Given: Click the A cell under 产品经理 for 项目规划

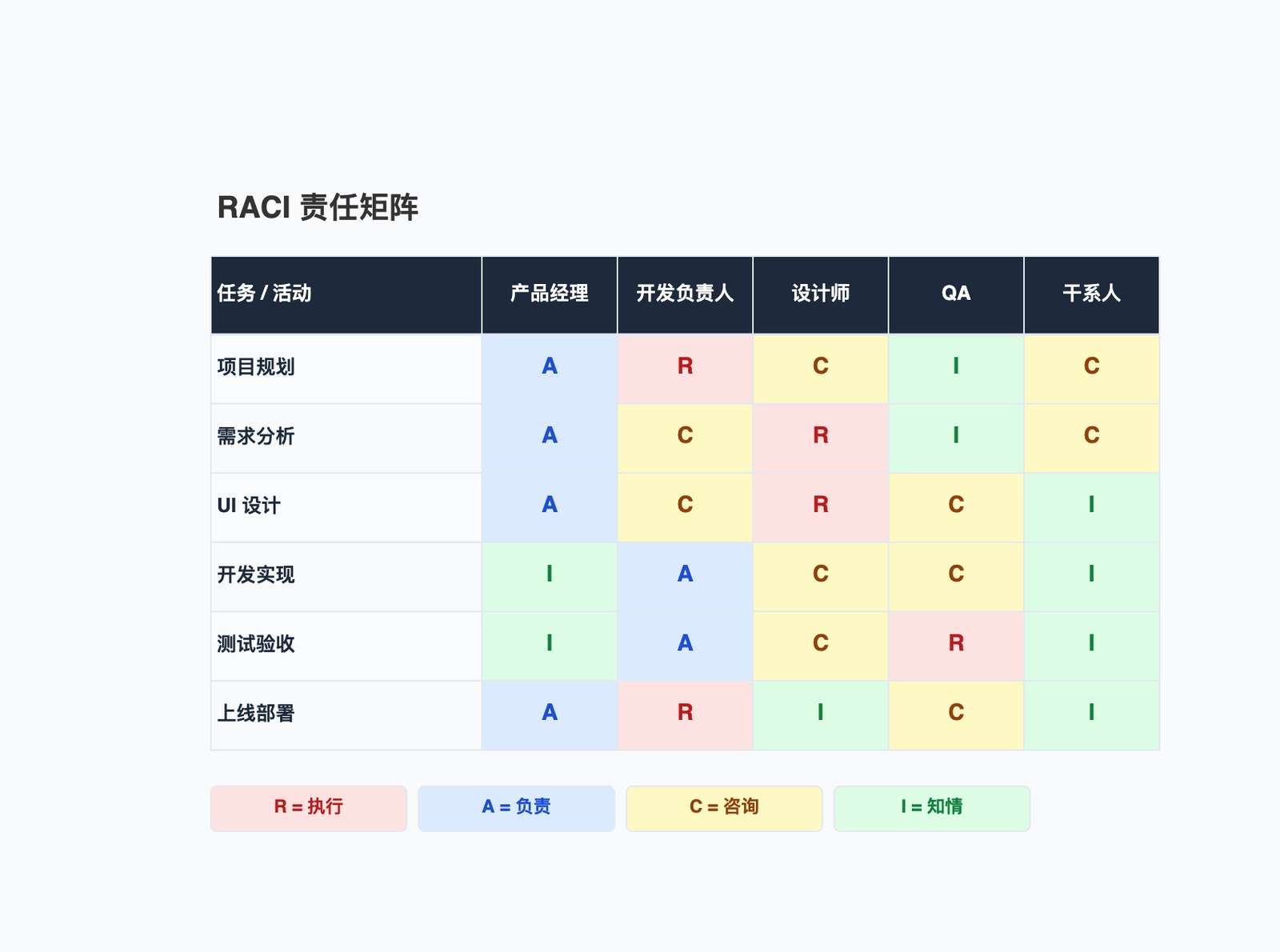Looking at the screenshot, I should pos(549,368).
